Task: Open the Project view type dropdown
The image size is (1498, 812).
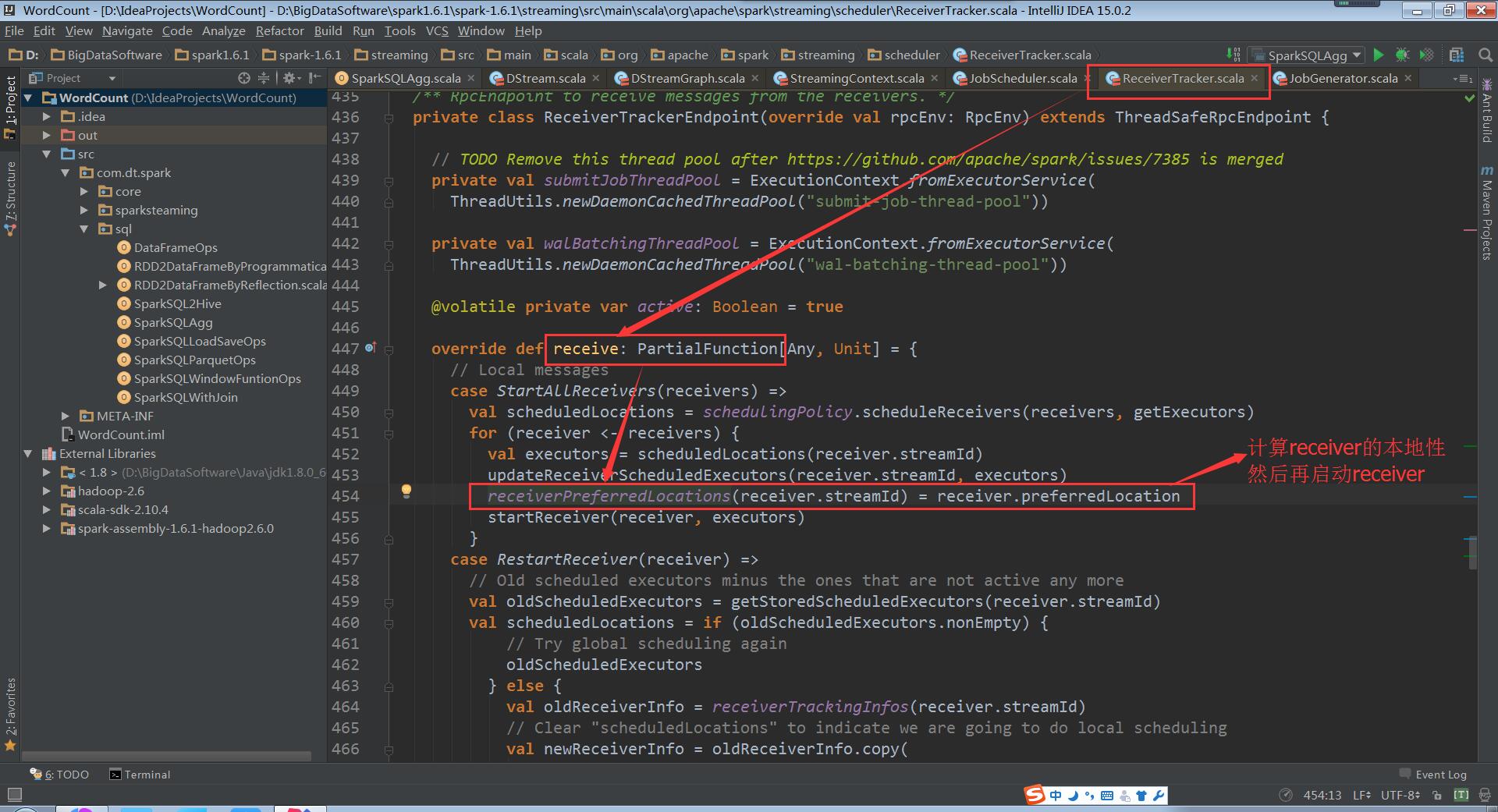Action: [72, 78]
